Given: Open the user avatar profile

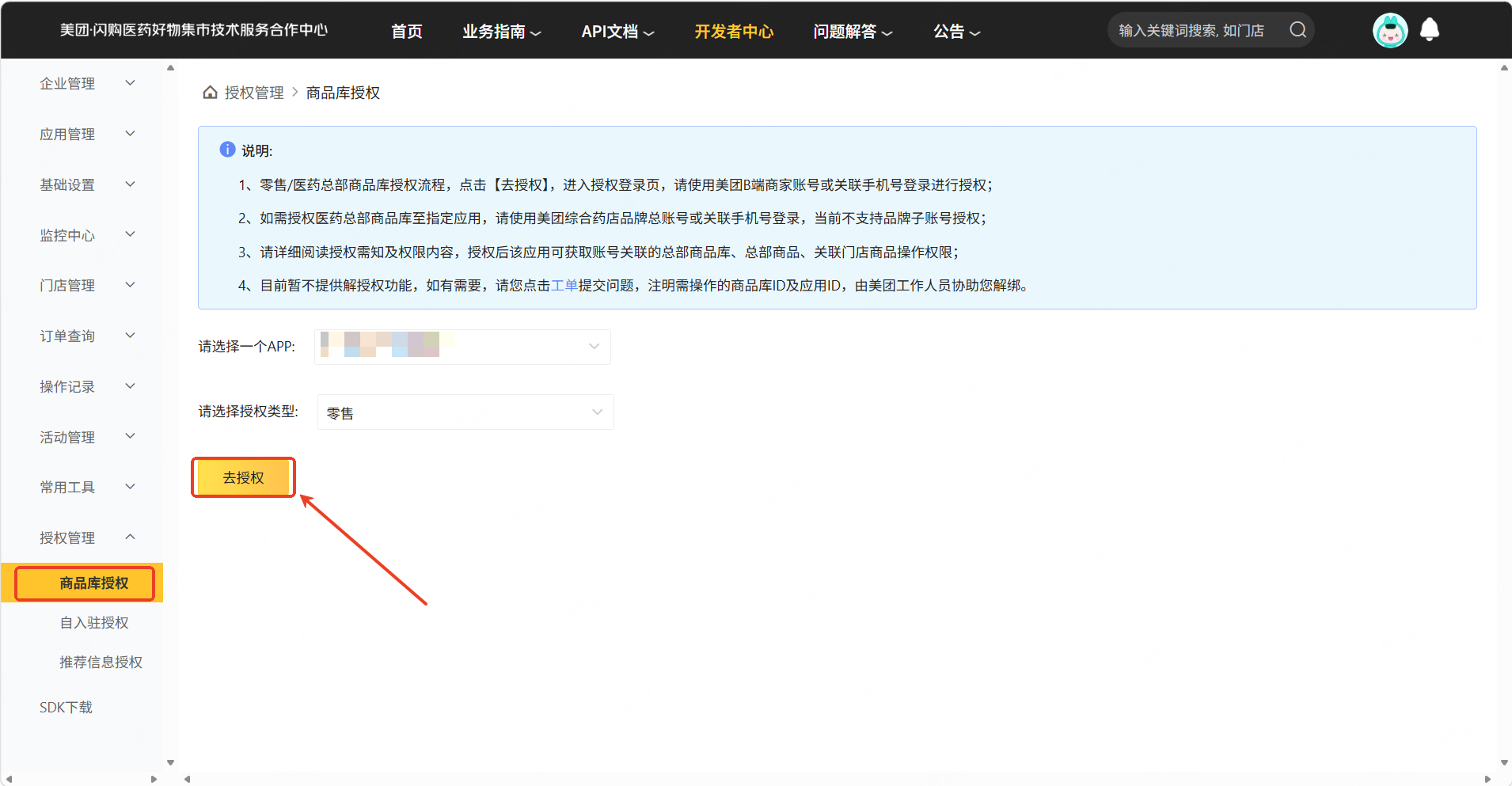Looking at the screenshot, I should point(1390,31).
